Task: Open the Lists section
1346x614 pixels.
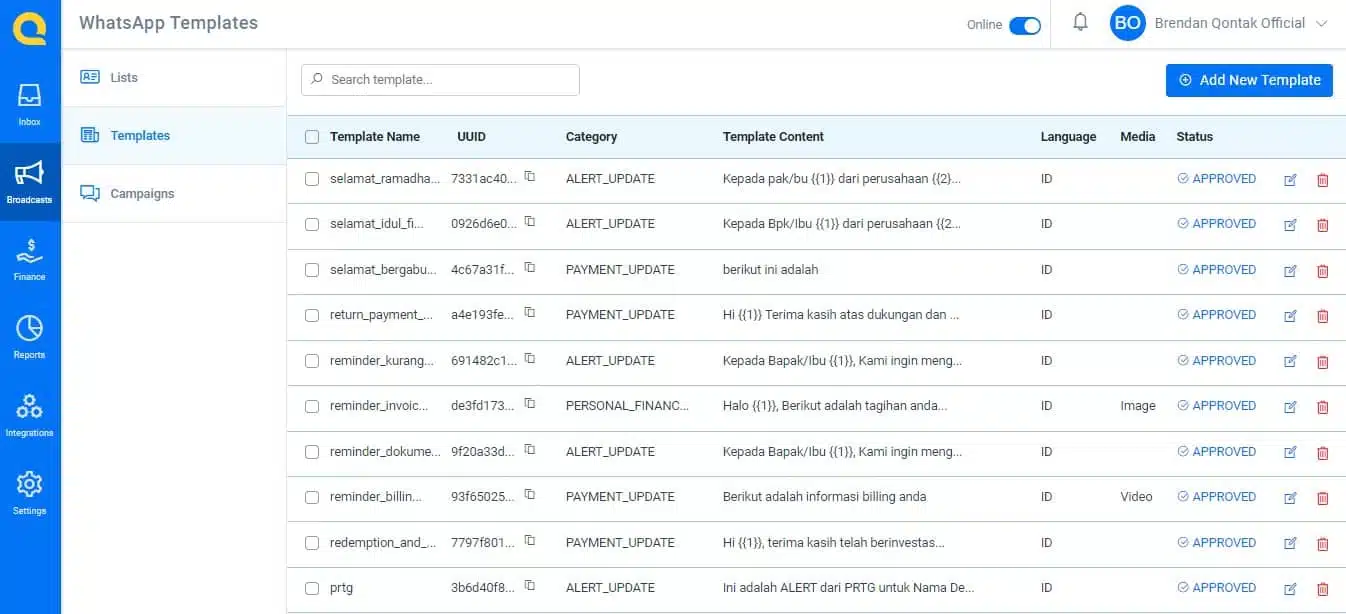Action: point(174,77)
